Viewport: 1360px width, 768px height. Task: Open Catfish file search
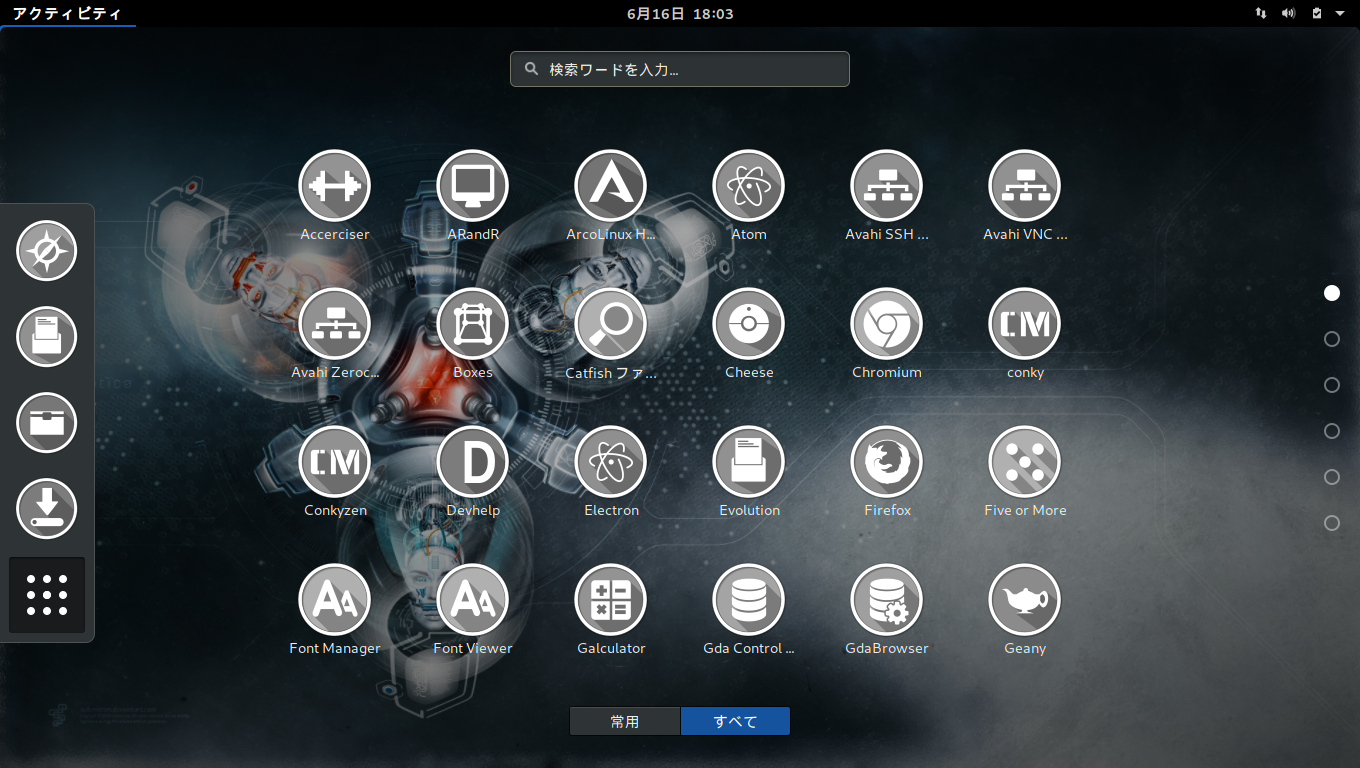tap(611, 324)
